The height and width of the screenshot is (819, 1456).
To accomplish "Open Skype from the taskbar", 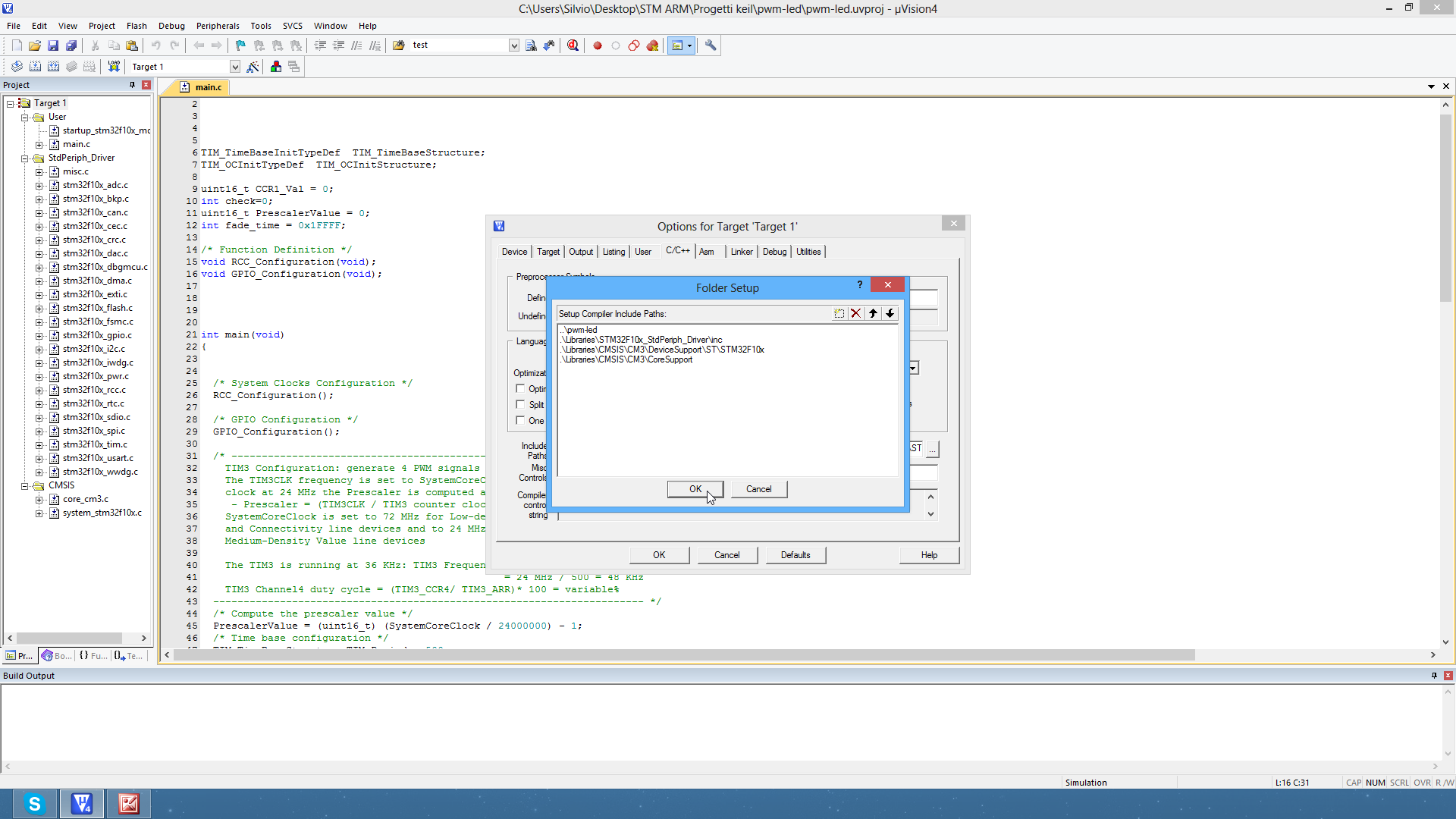I will coord(34,804).
